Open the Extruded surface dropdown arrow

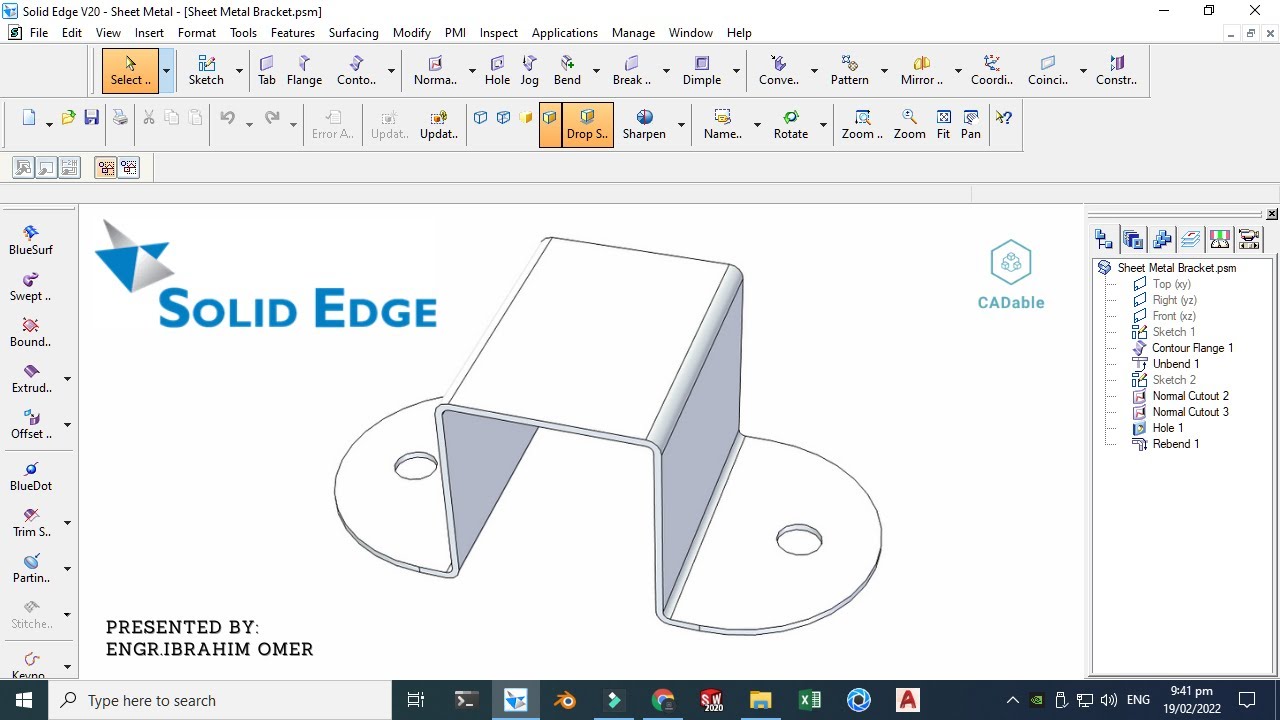coord(67,379)
